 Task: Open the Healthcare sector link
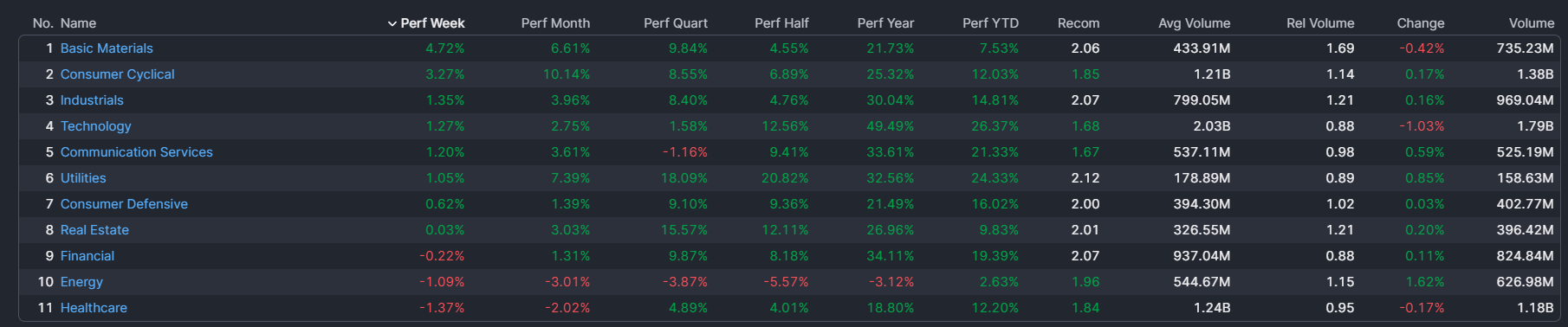[94, 308]
